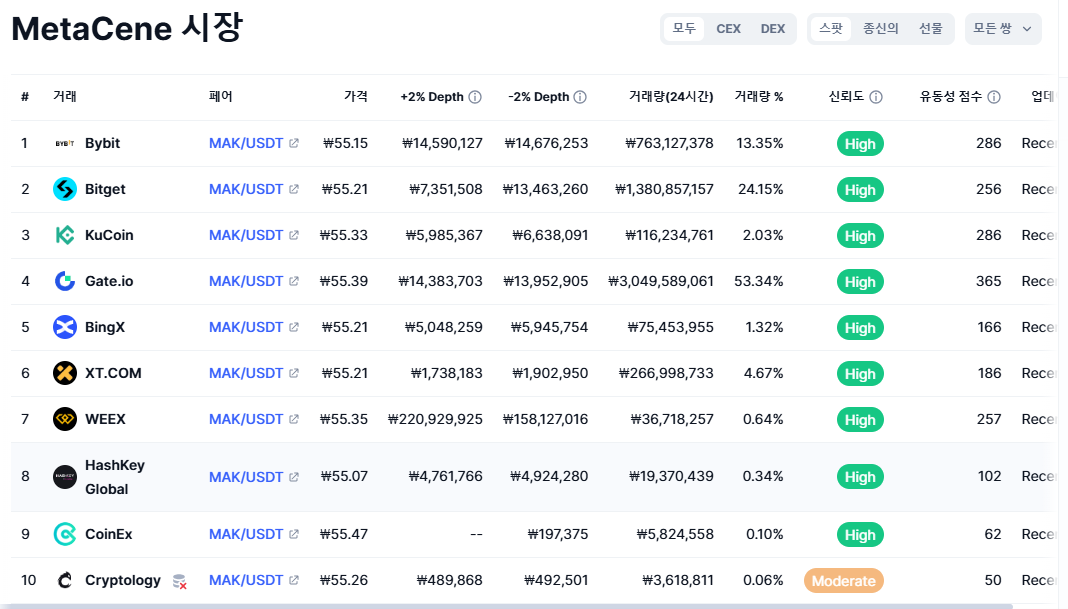Click the Moderate badge in Cryptology row
This screenshot has width=1068, height=609.
click(x=844, y=581)
